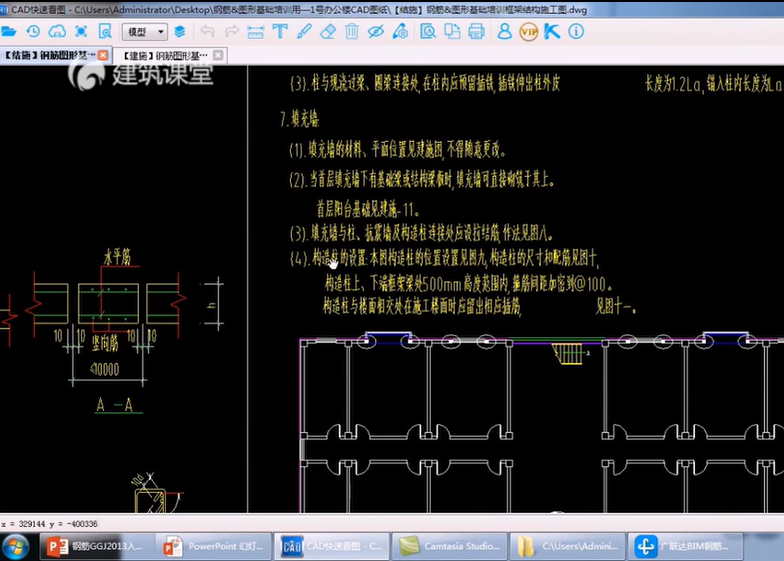Click the VIP badge icon
The image size is (784, 561).
coord(528,32)
